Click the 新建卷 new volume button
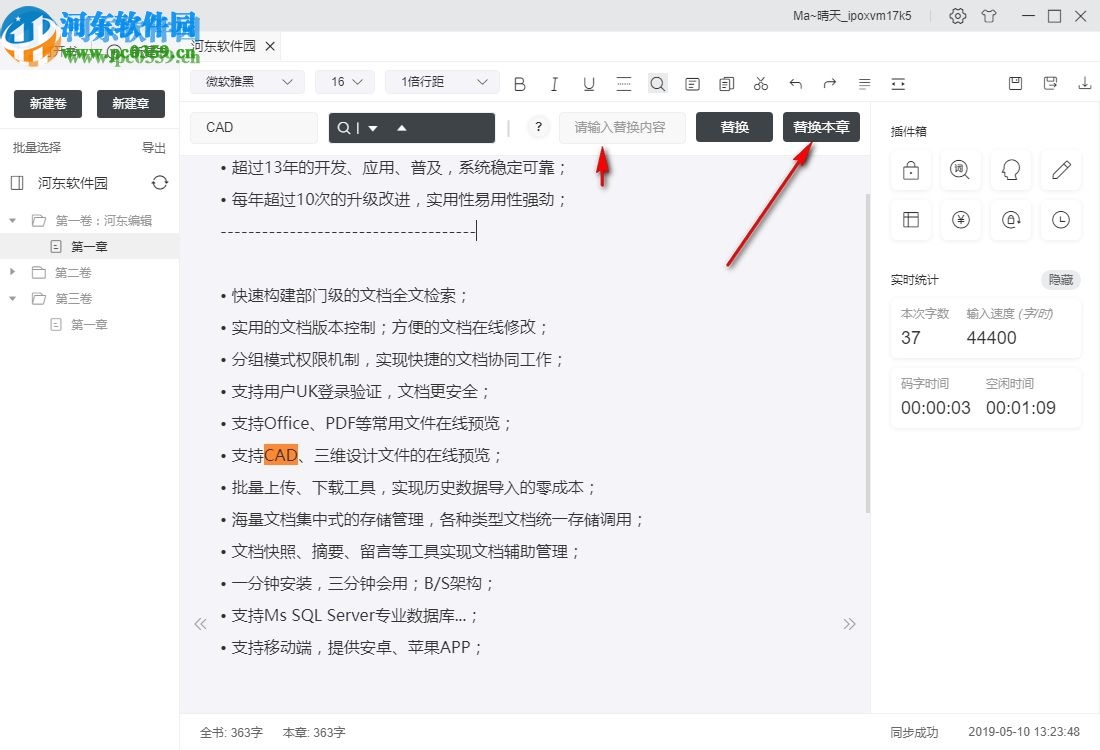Image resolution: width=1100 pixels, height=750 pixels. click(47, 103)
